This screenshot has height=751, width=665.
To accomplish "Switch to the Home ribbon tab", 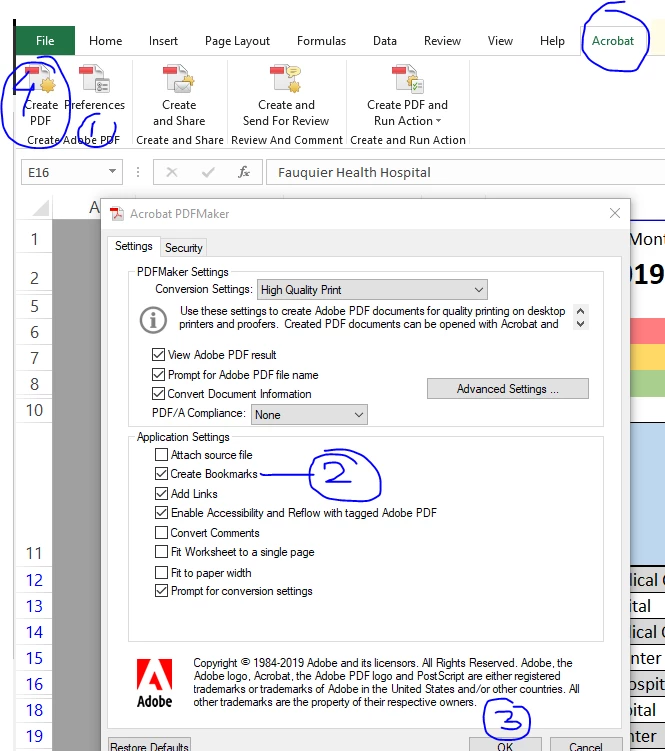I will 105,41.
